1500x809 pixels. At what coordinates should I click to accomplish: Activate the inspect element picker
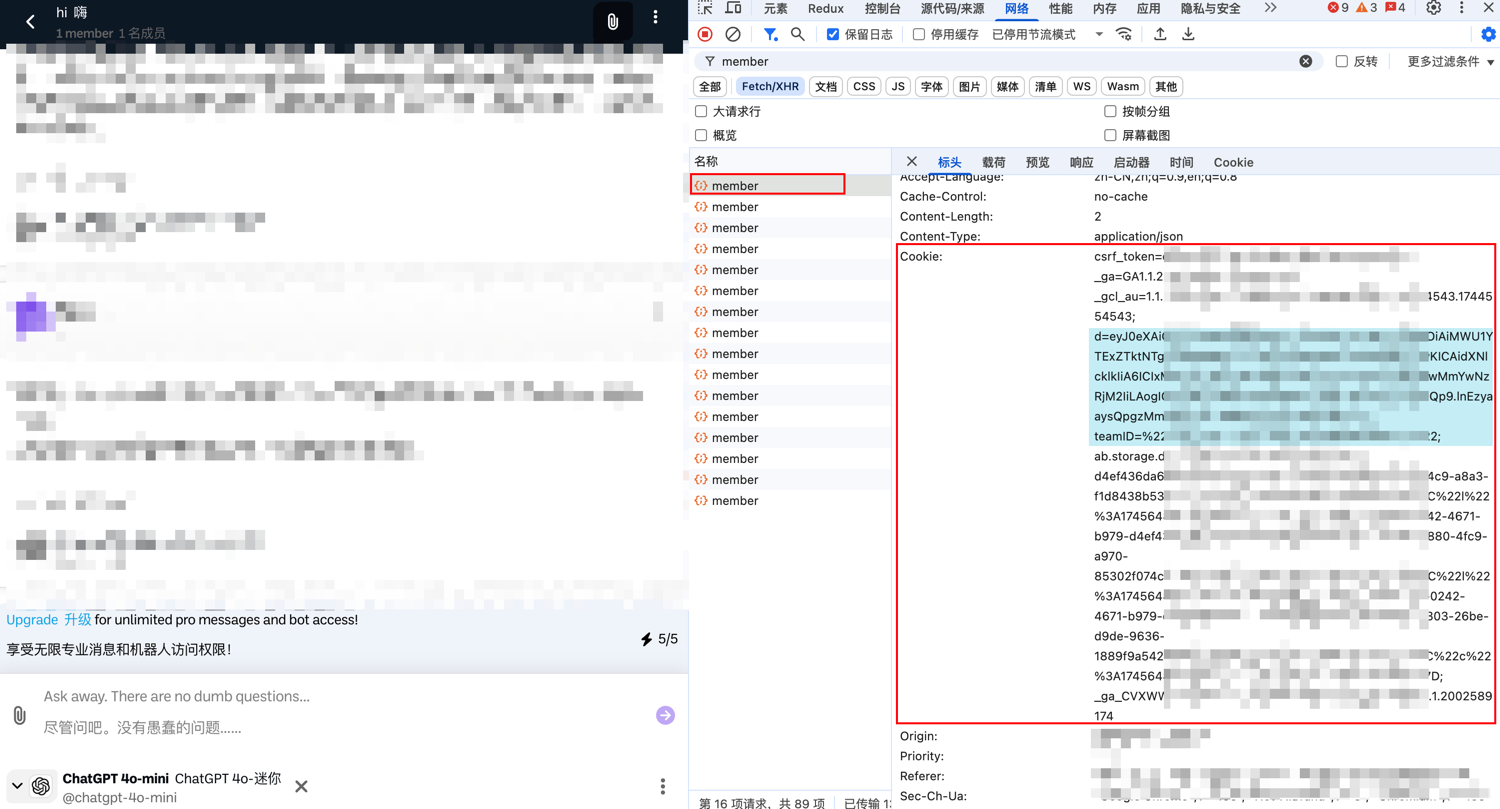pyautogui.click(x=705, y=8)
